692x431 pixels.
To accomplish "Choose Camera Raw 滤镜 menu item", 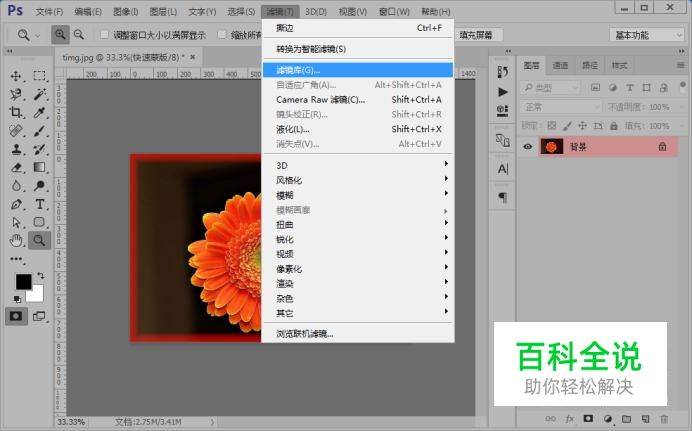I will pyautogui.click(x=358, y=100).
